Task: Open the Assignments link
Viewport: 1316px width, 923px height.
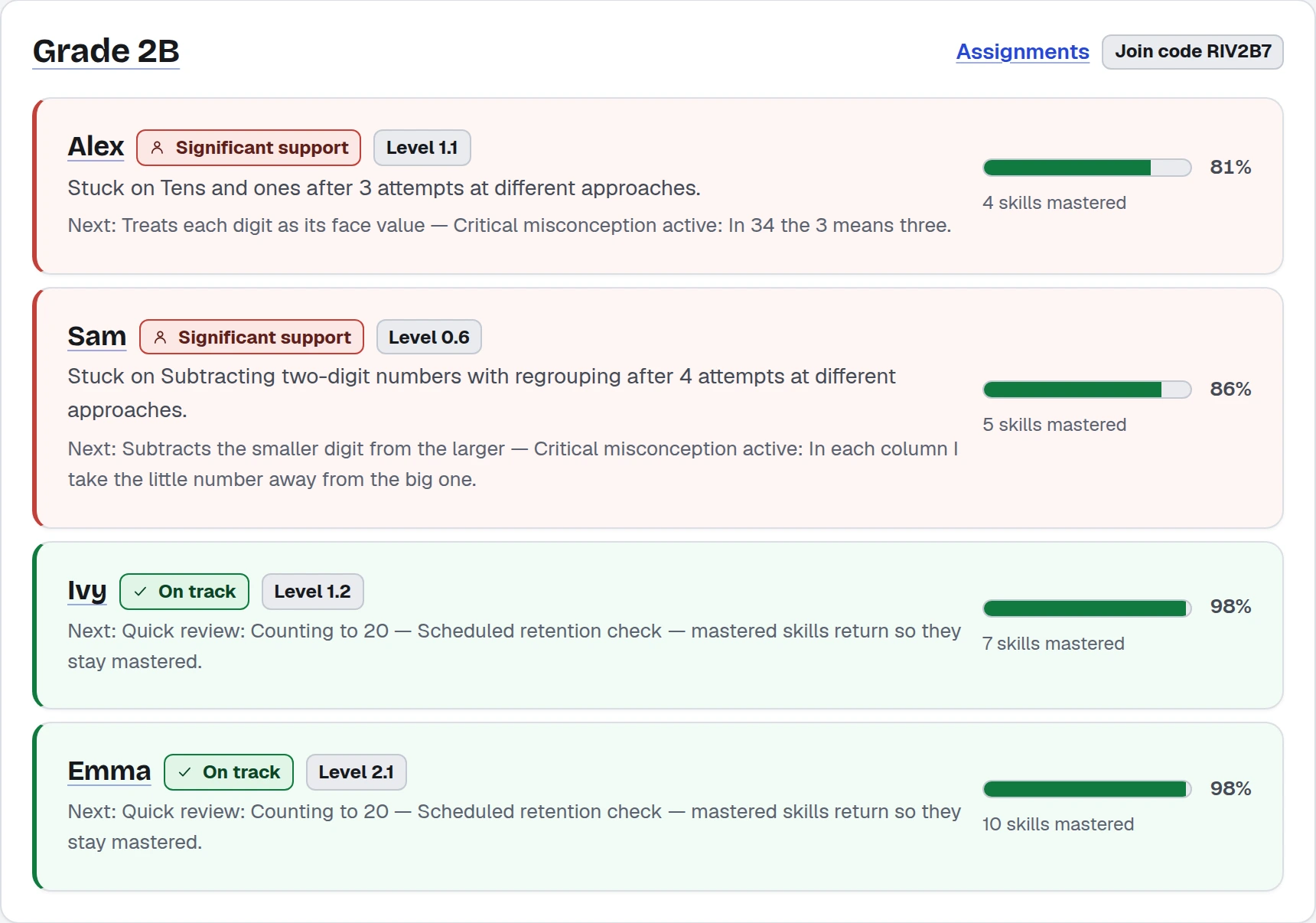Action: click(x=1022, y=51)
